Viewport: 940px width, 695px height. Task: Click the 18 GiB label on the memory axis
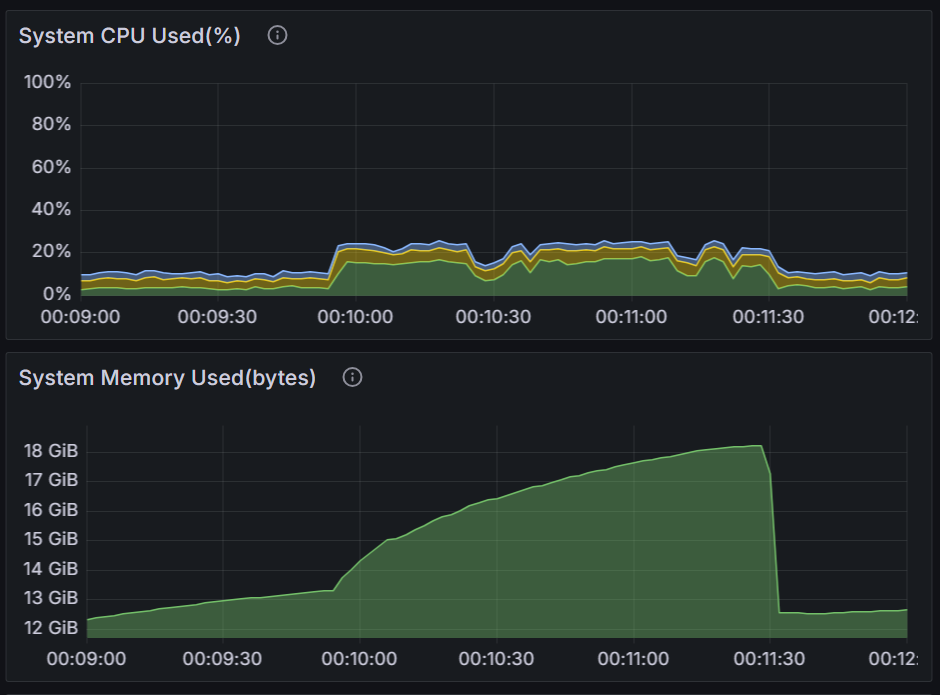click(51, 451)
